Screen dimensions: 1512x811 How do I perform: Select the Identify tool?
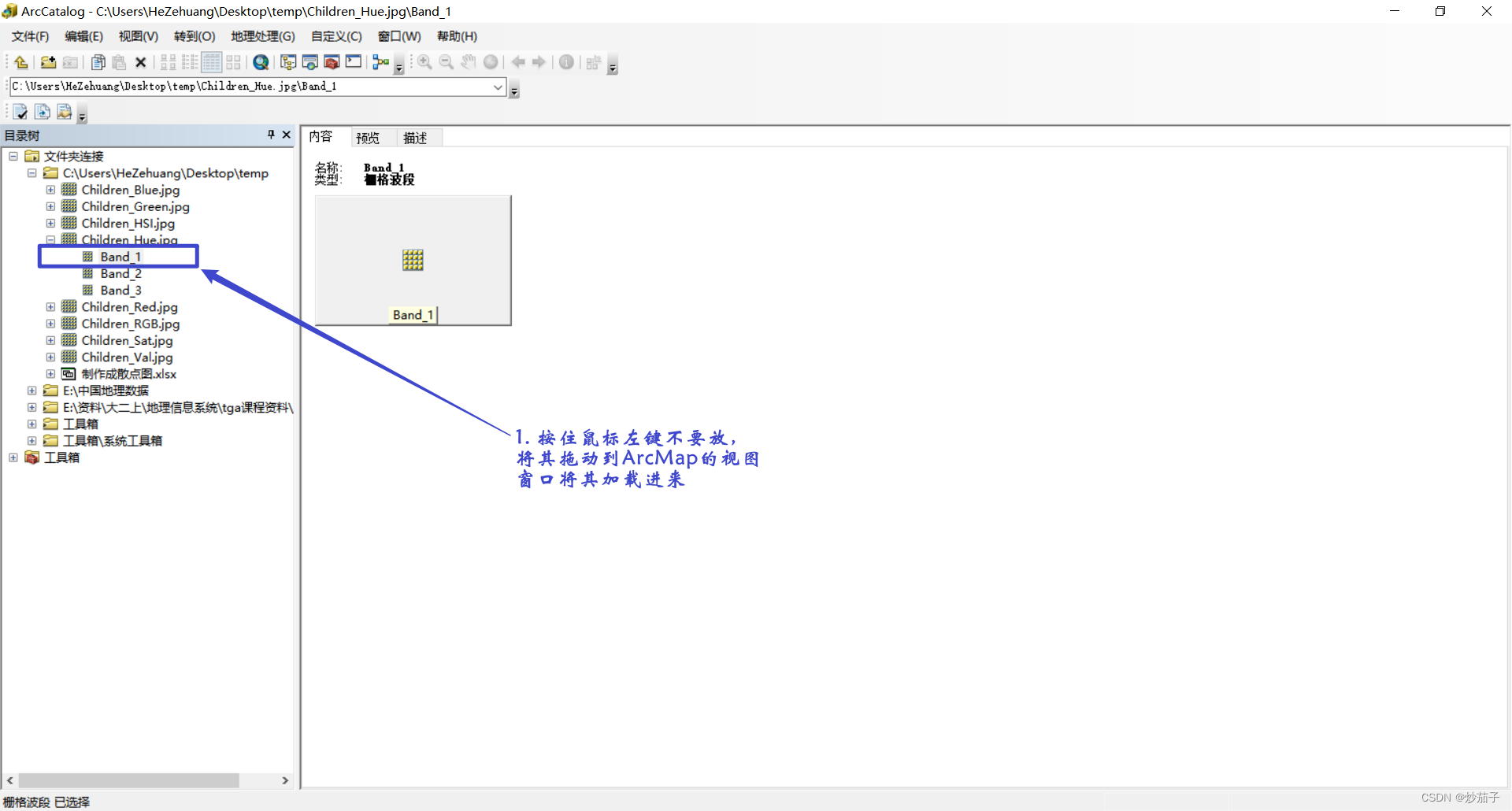[566, 62]
